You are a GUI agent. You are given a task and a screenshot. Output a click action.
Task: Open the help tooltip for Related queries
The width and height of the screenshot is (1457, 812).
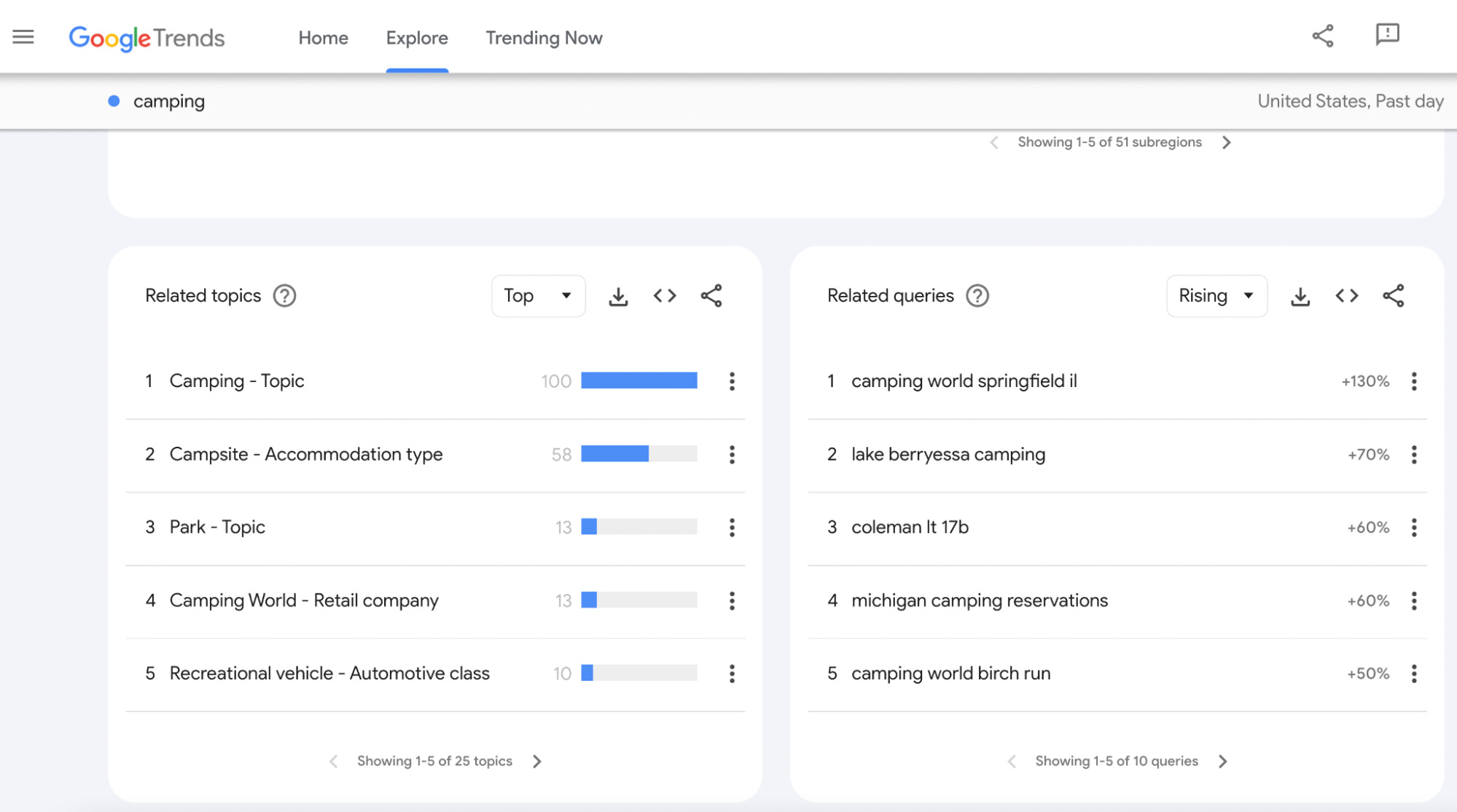pyautogui.click(x=977, y=295)
